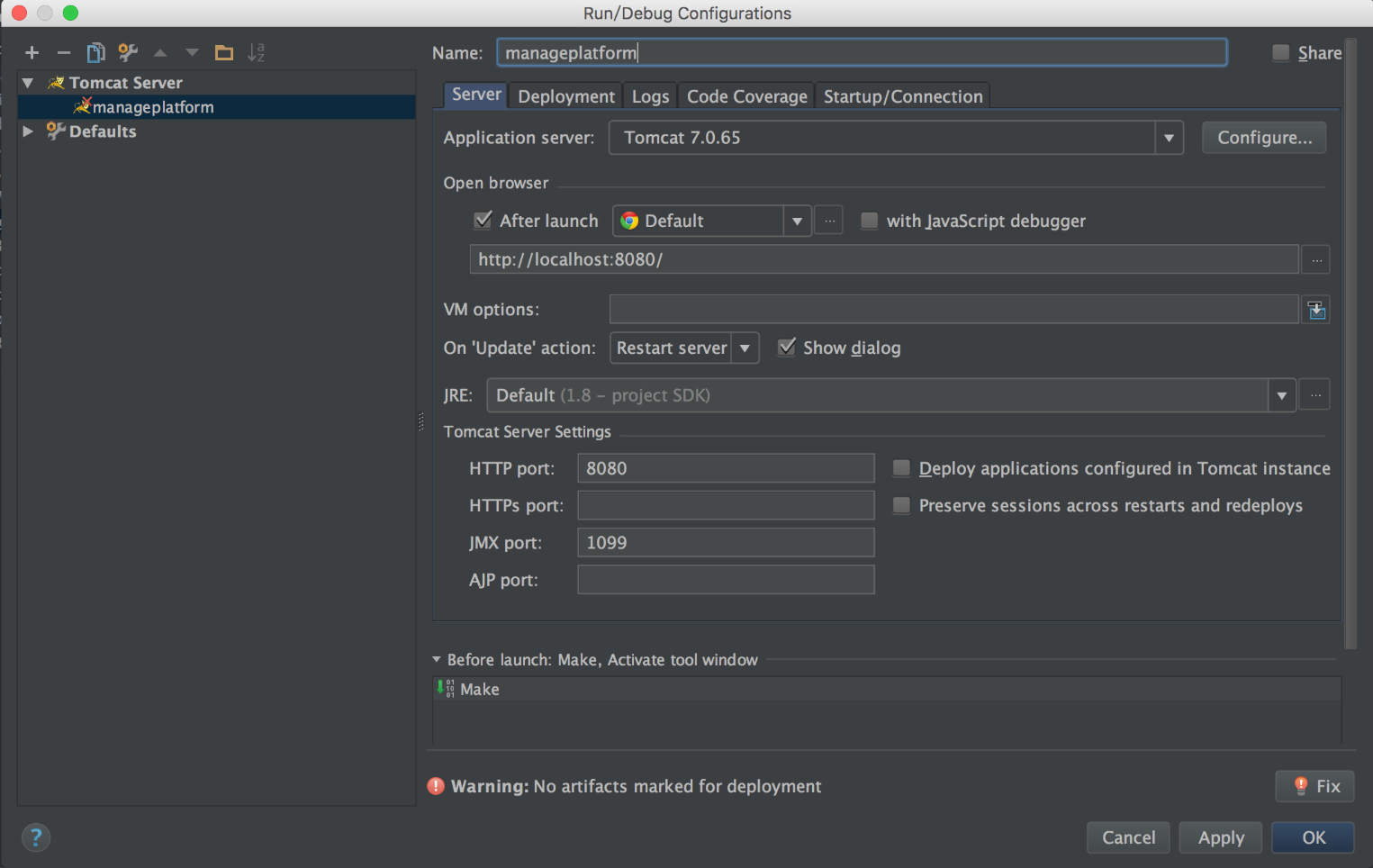Screen dimensions: 1373x868
Task: Click the Fix button
Action: click(x=1314, y=786)
